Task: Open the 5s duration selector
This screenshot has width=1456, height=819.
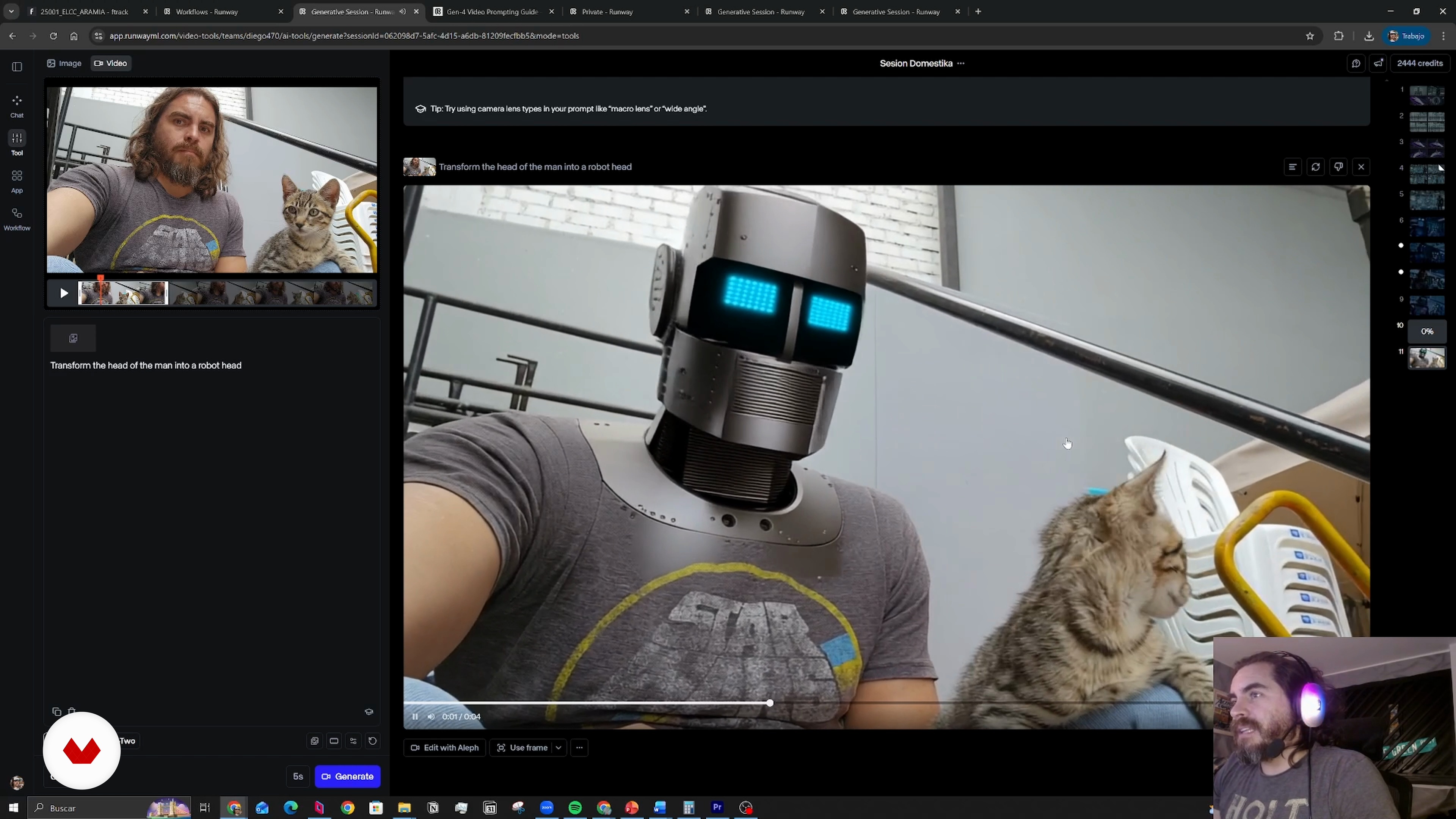Action: 298,777
